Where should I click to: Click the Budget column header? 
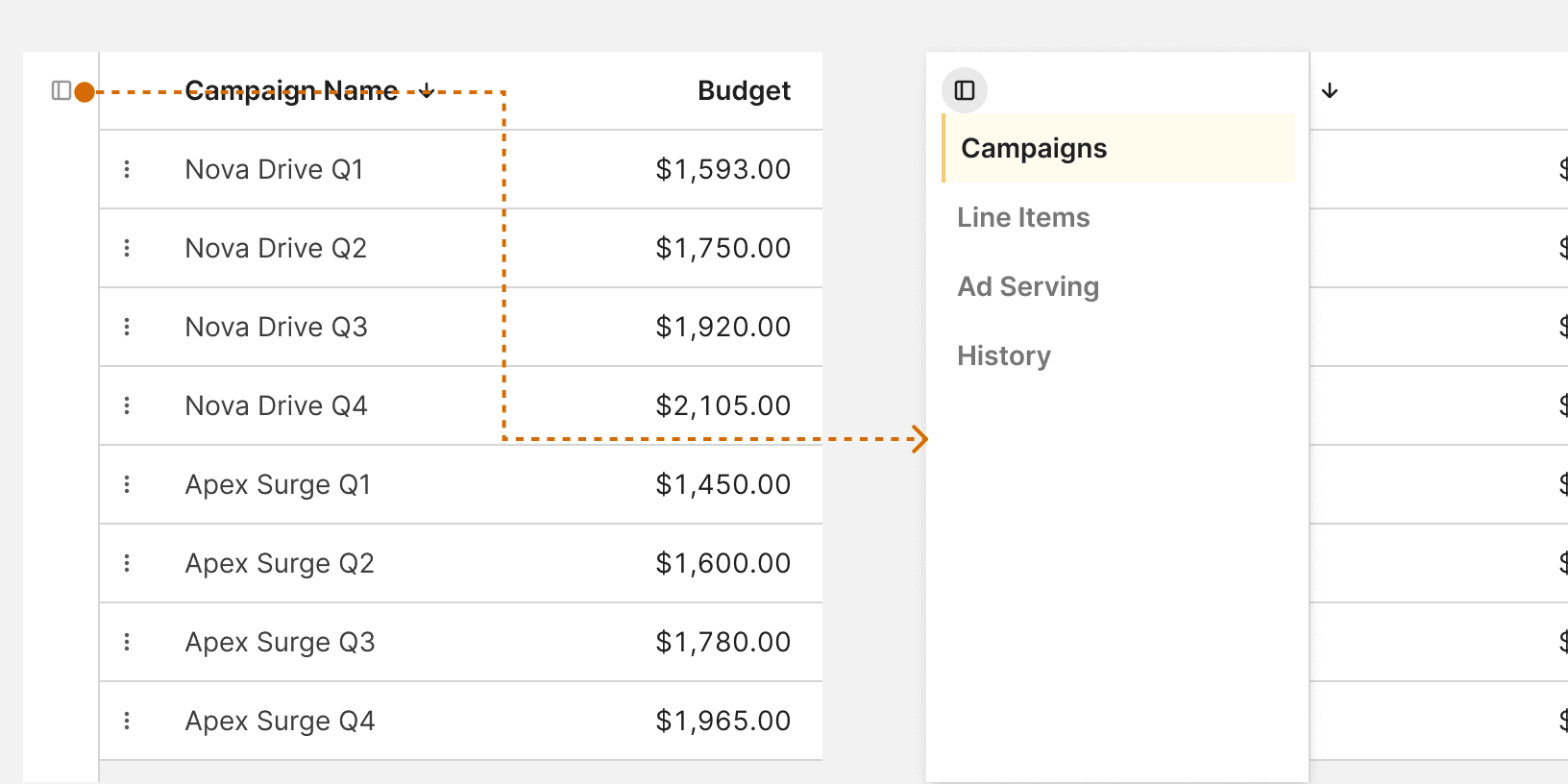point(744,90)
